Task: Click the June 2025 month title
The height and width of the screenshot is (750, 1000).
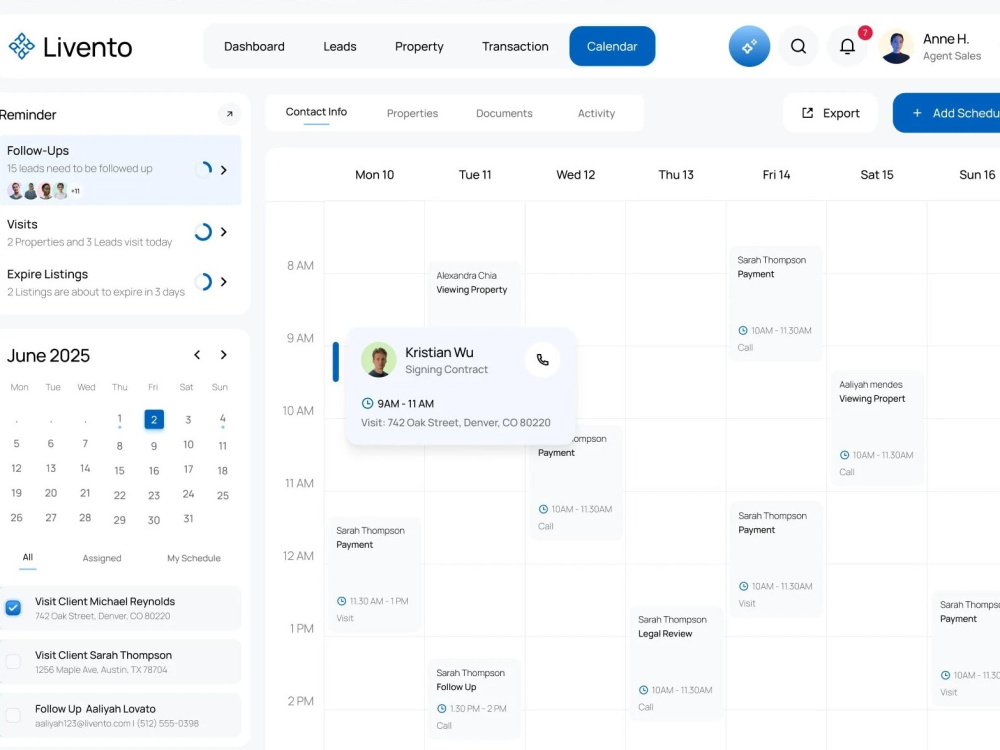Action: coord(48,355)
